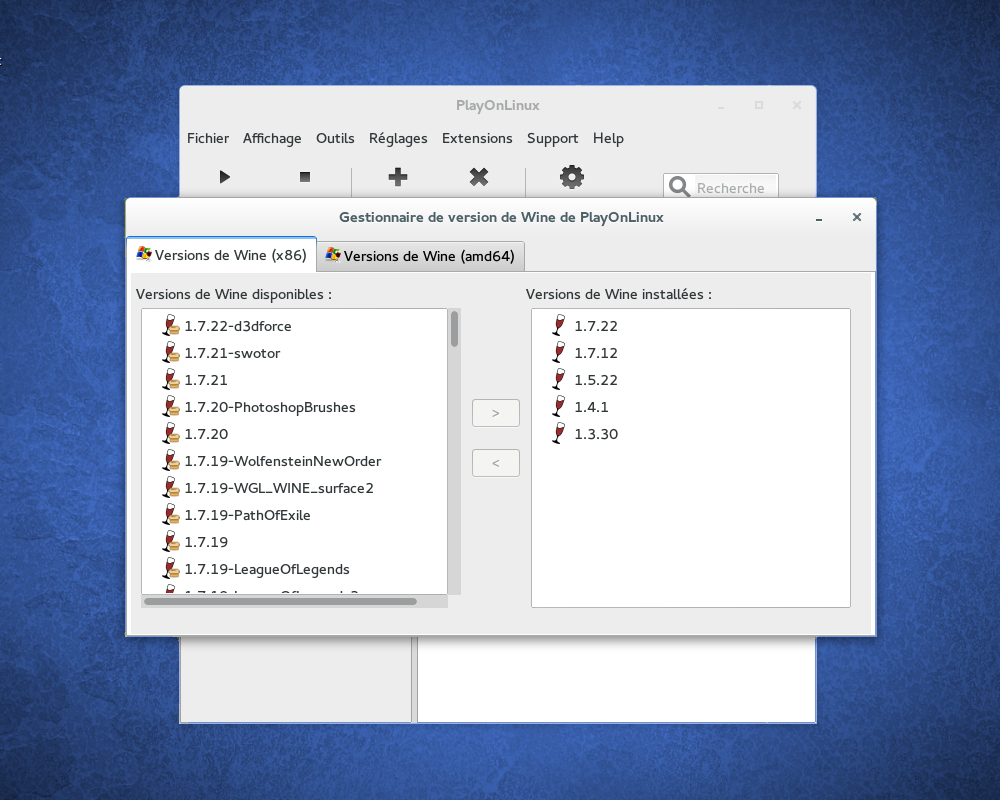
Task: Click wine package icon next to 1.7.21-swotor
Action: (171, 352)
